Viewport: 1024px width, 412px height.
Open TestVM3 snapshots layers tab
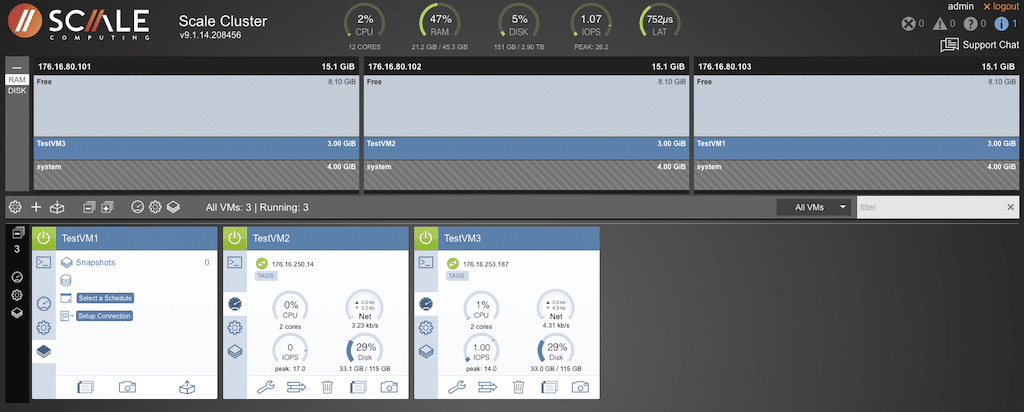point(426,351)
